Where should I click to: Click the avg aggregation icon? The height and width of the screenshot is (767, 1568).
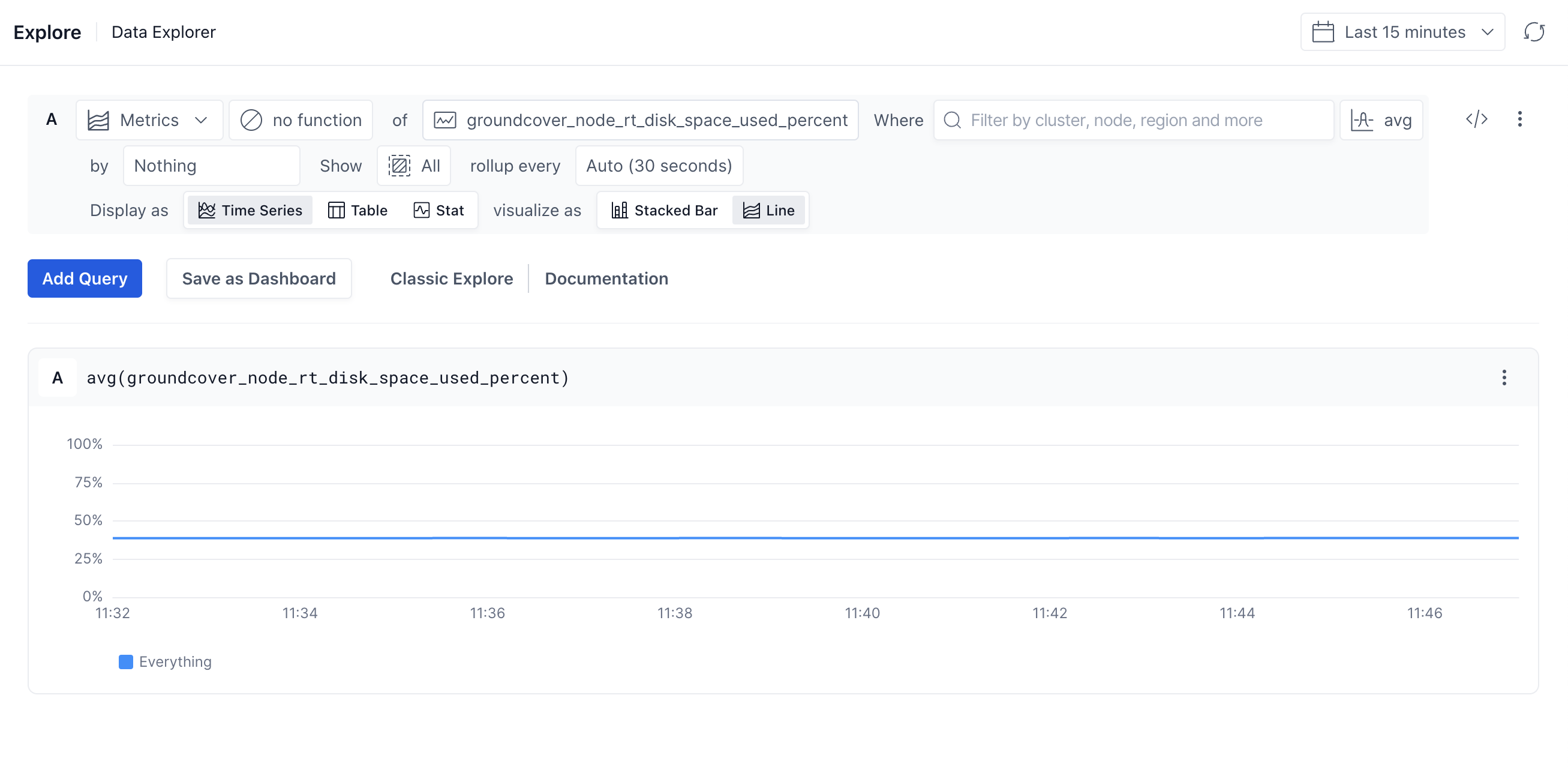pos(1362,120)
